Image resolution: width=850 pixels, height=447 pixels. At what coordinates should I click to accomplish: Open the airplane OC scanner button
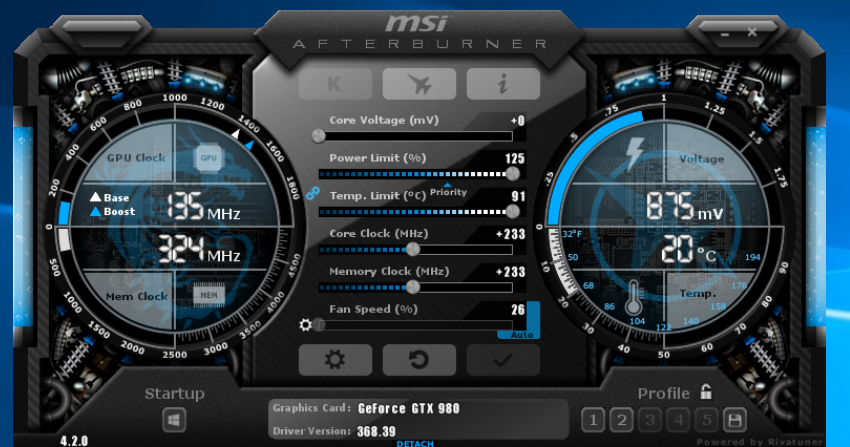click(419, 84)
